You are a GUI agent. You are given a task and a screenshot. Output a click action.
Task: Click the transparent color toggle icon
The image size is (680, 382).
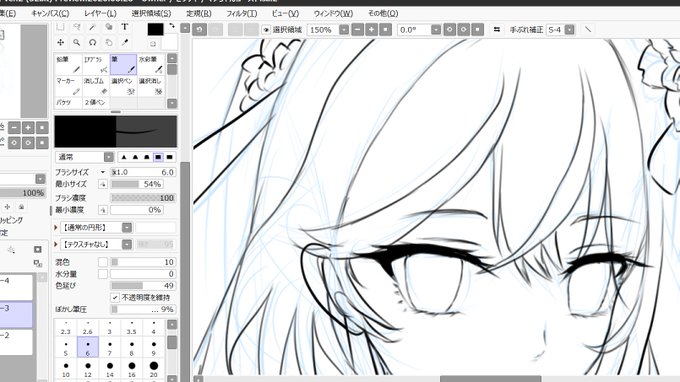point(153,43)
